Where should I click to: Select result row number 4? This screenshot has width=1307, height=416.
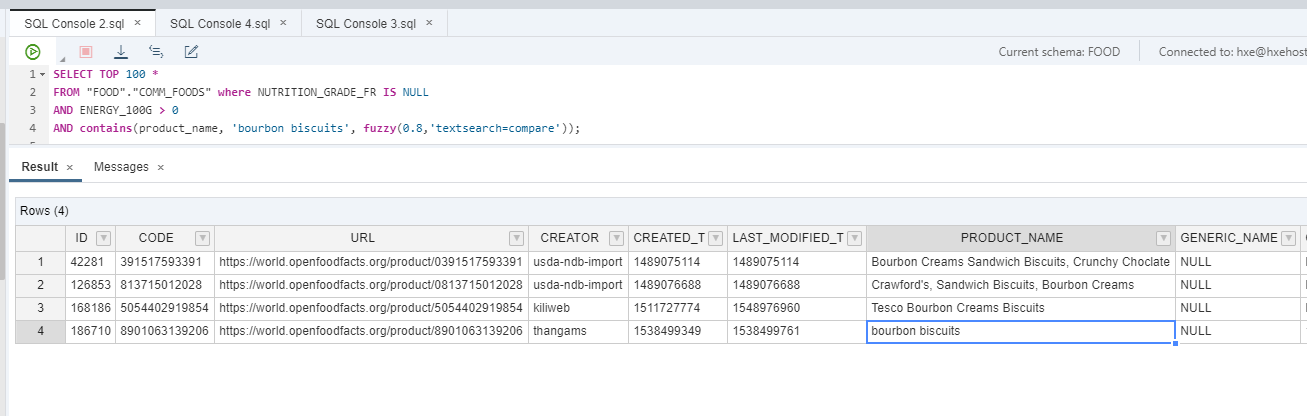40,331
